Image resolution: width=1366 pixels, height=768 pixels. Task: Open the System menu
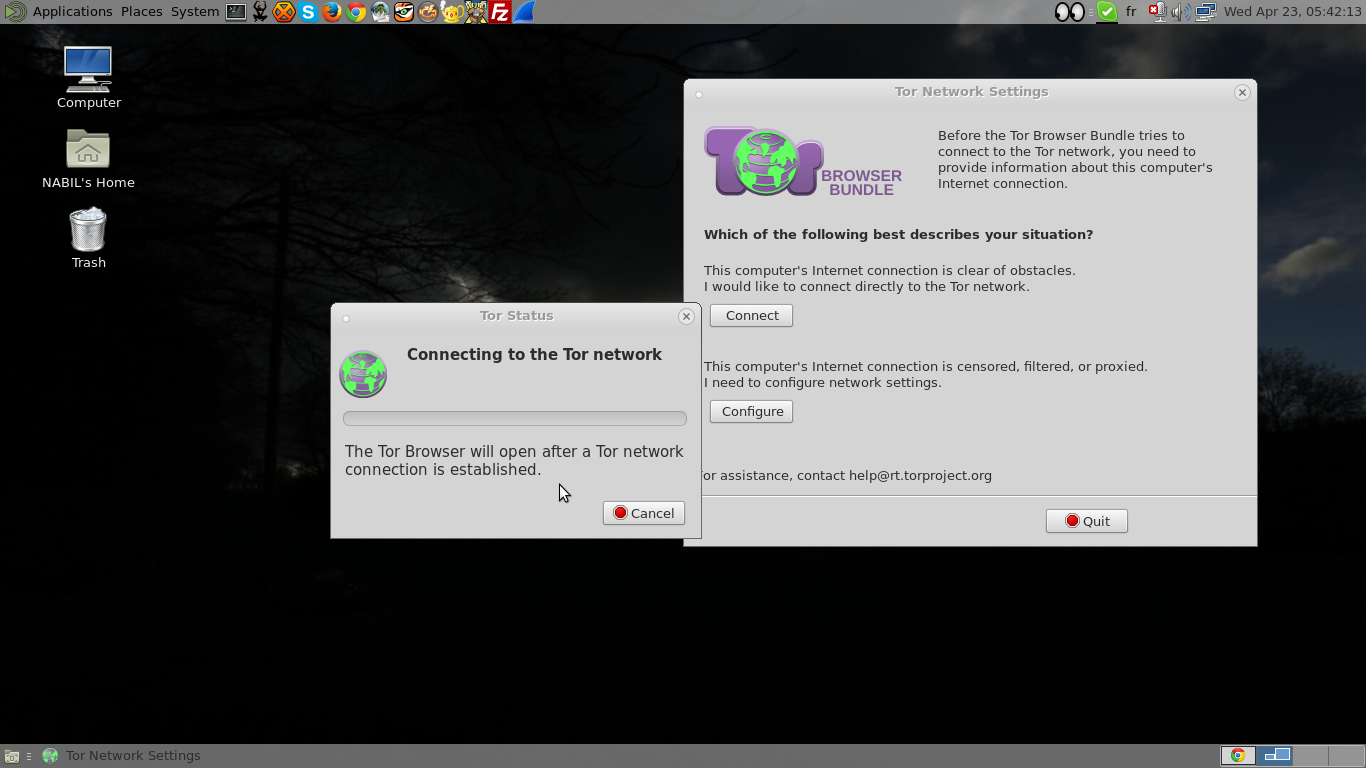coord(194,12)
